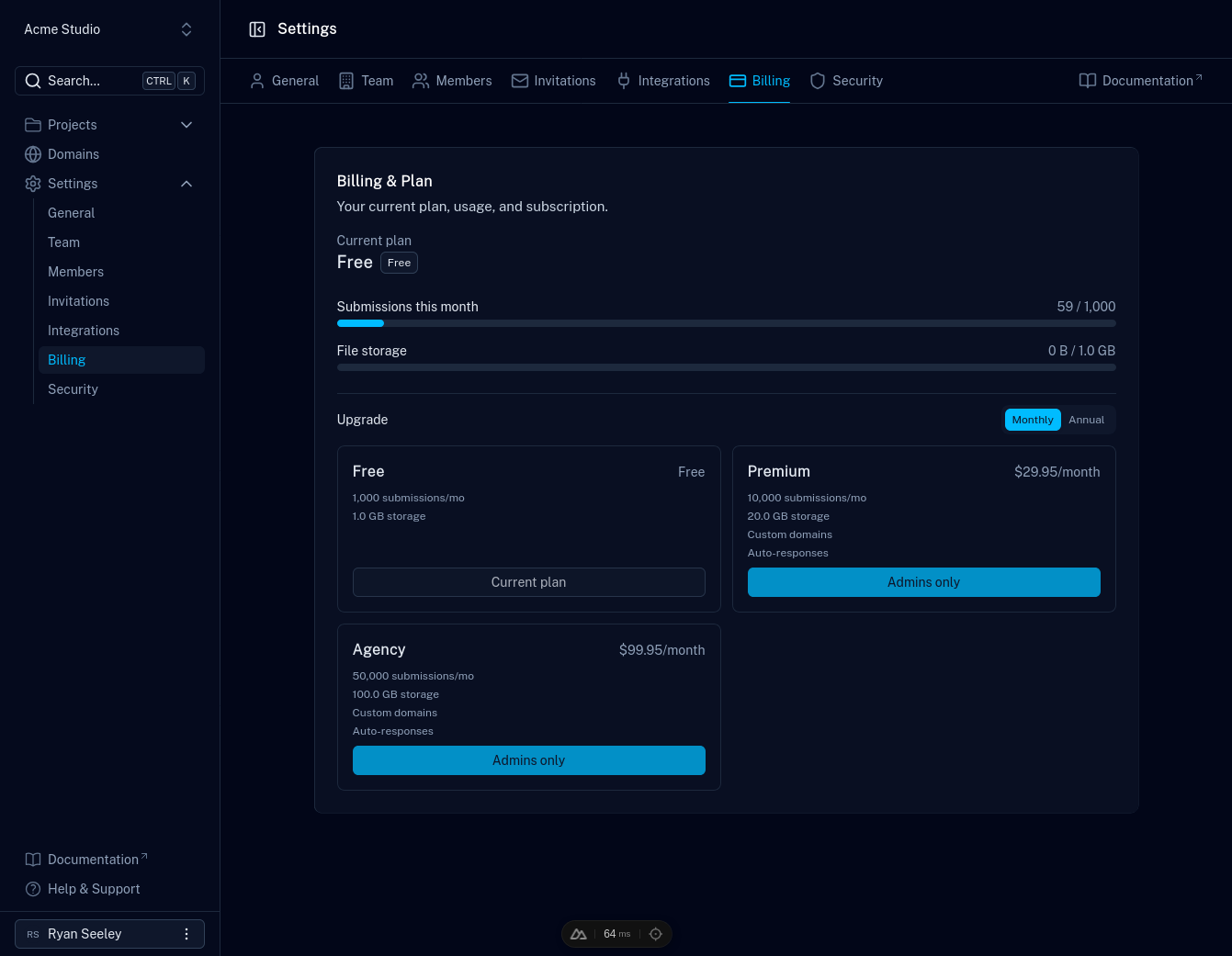Open Team in the sidebar settings list
The height and width of the screenshot is (956, 1232).
(x=120, y=242)
